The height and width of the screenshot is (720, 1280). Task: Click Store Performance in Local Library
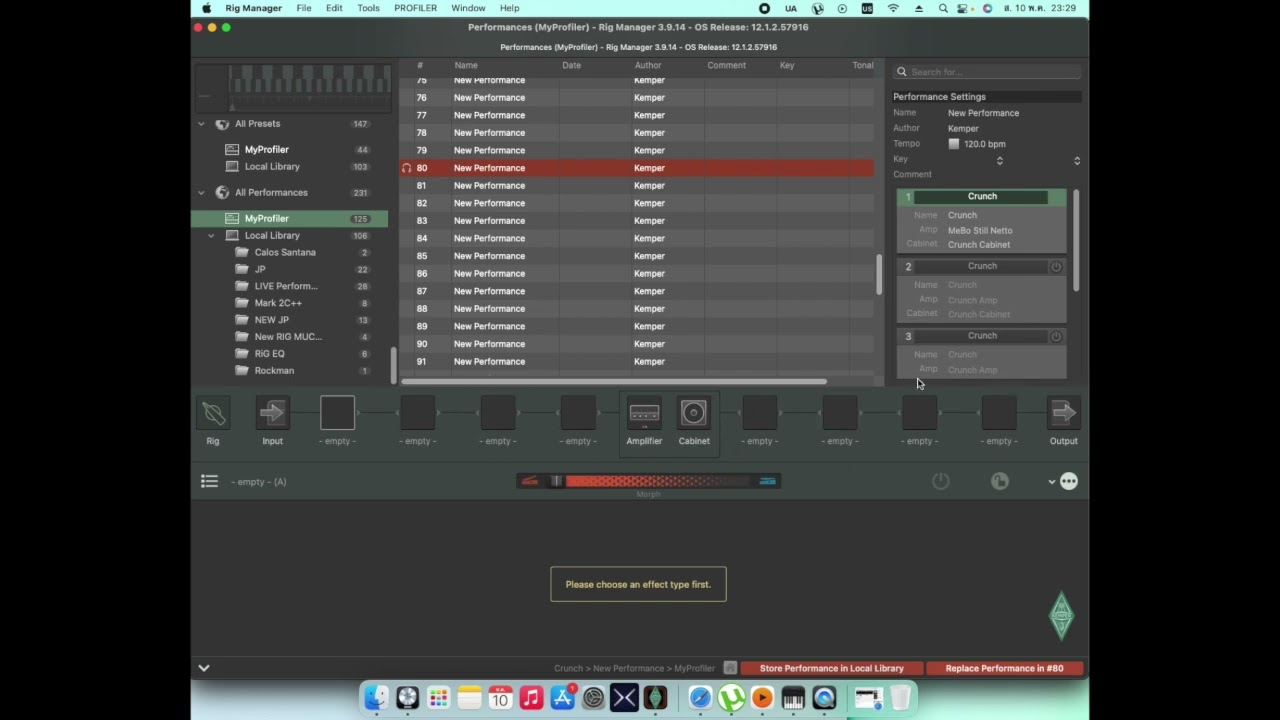831,668
